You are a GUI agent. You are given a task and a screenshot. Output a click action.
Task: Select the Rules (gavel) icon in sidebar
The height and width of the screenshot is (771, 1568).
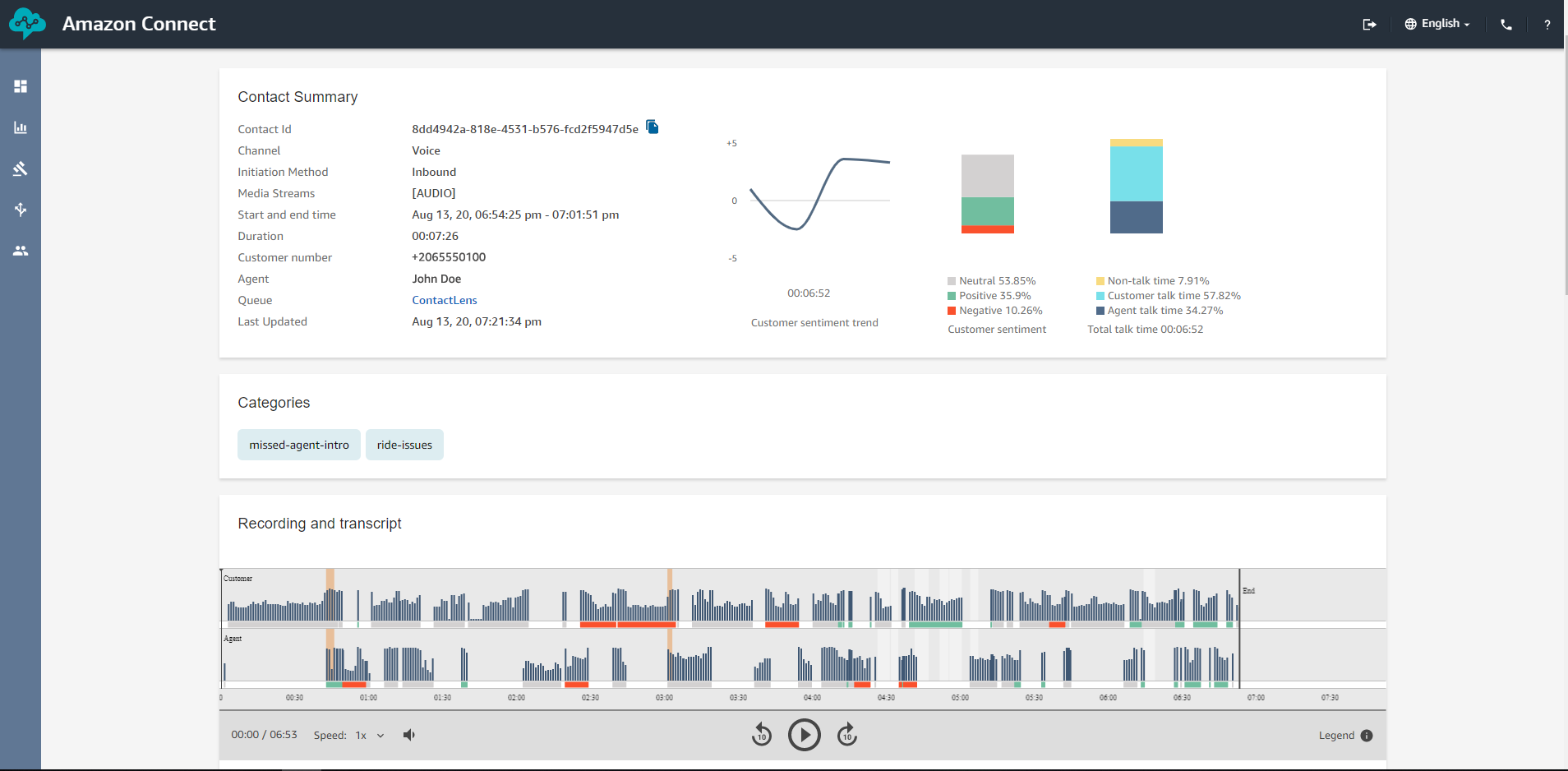click(21, 169)
